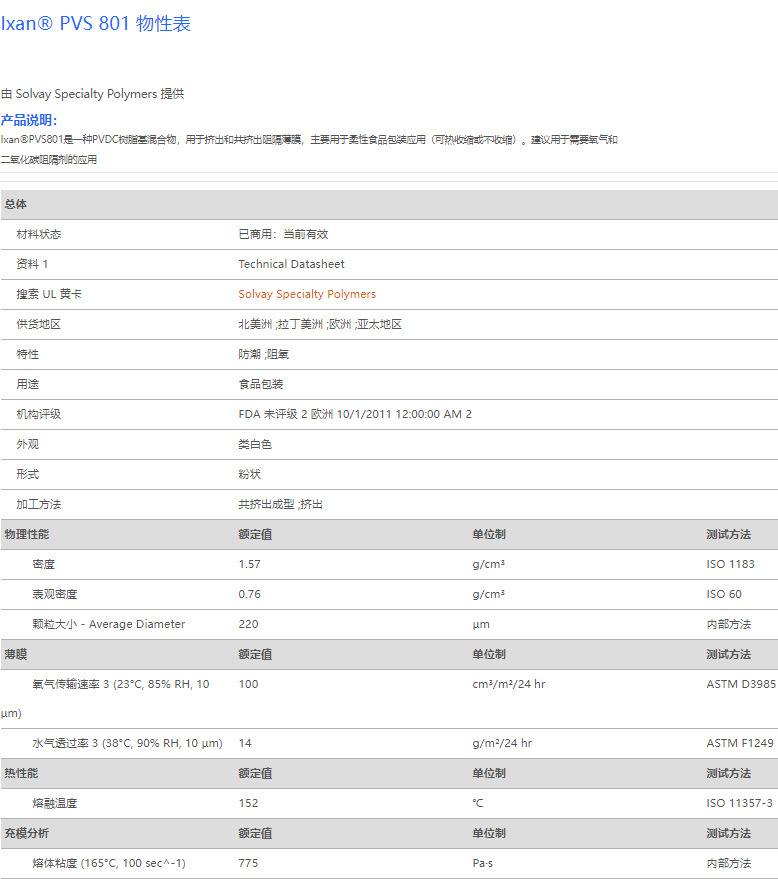Select the particle size value 220
This screenshot has width=778, height=879.
pos(248,624)
